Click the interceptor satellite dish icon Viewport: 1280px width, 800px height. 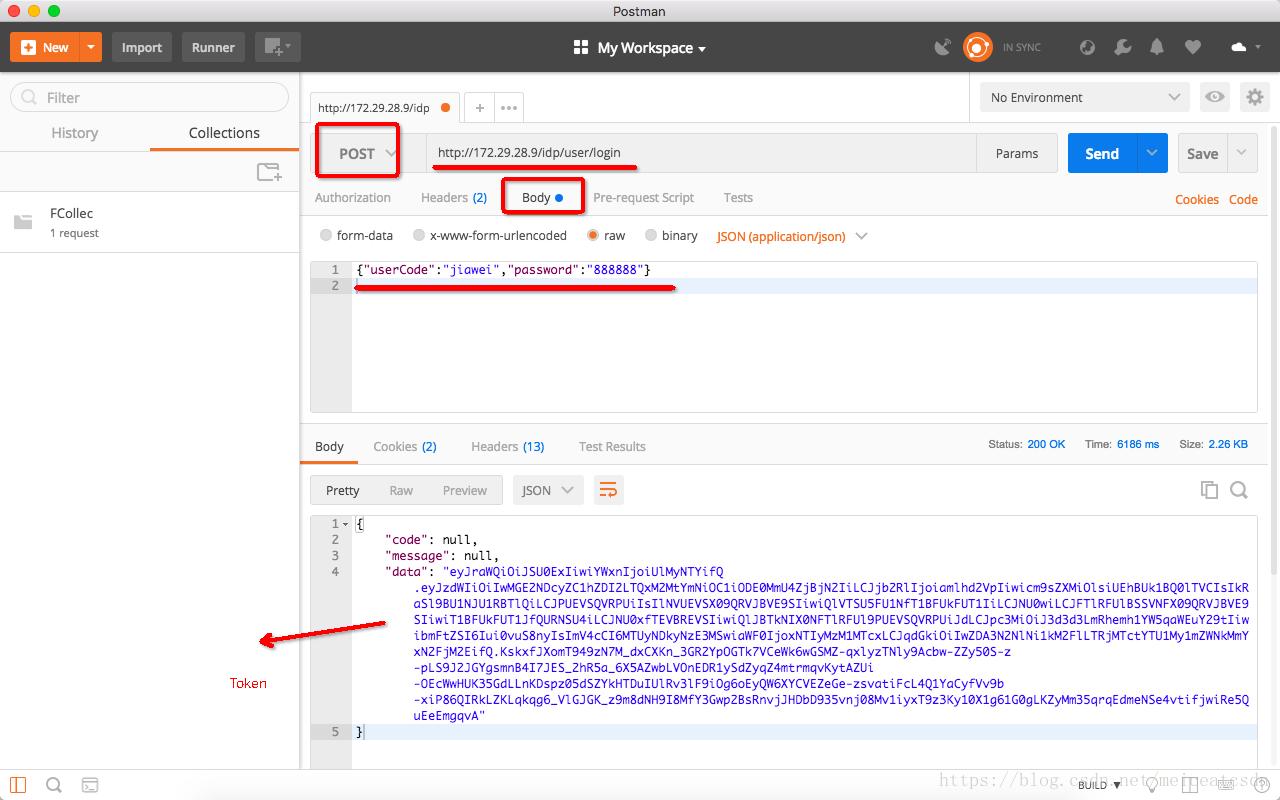click(942, 47)
